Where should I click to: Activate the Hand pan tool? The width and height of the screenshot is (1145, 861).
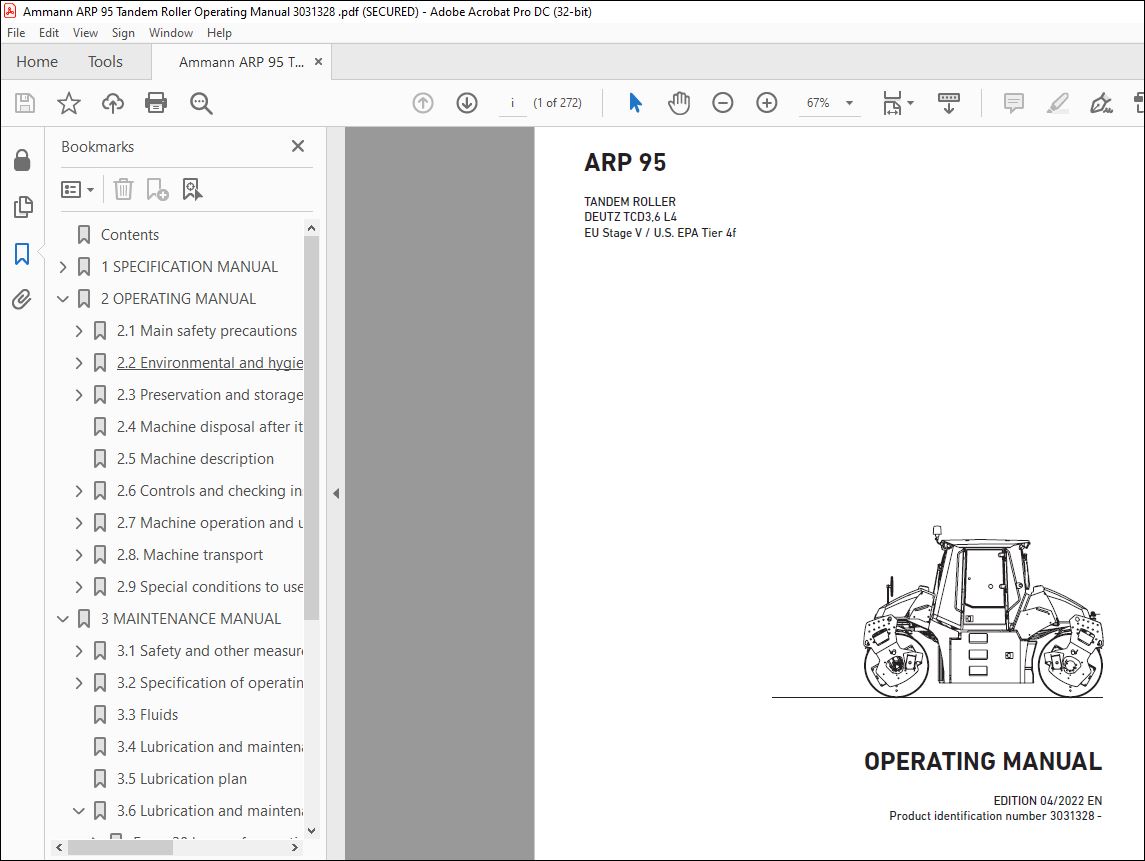click(x=678, y=103)
